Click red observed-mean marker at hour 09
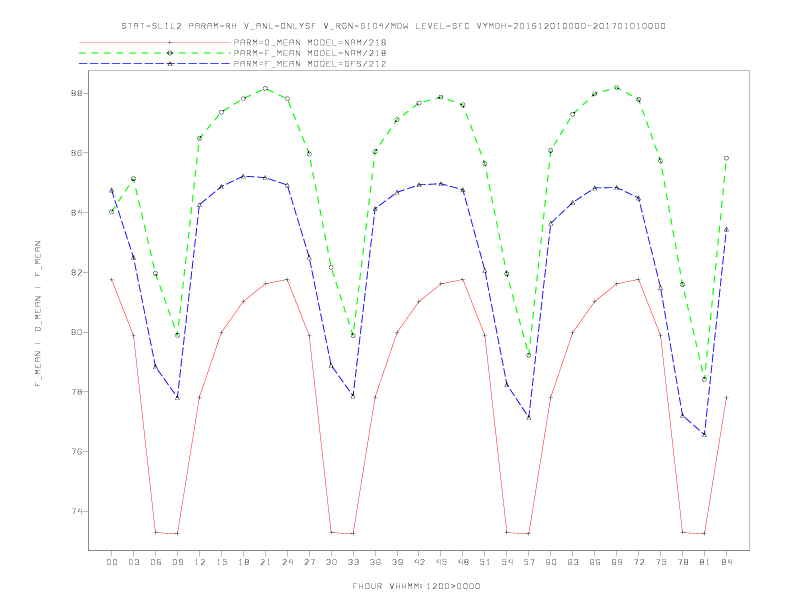792x612 pixels. click(x=177, y=533)
